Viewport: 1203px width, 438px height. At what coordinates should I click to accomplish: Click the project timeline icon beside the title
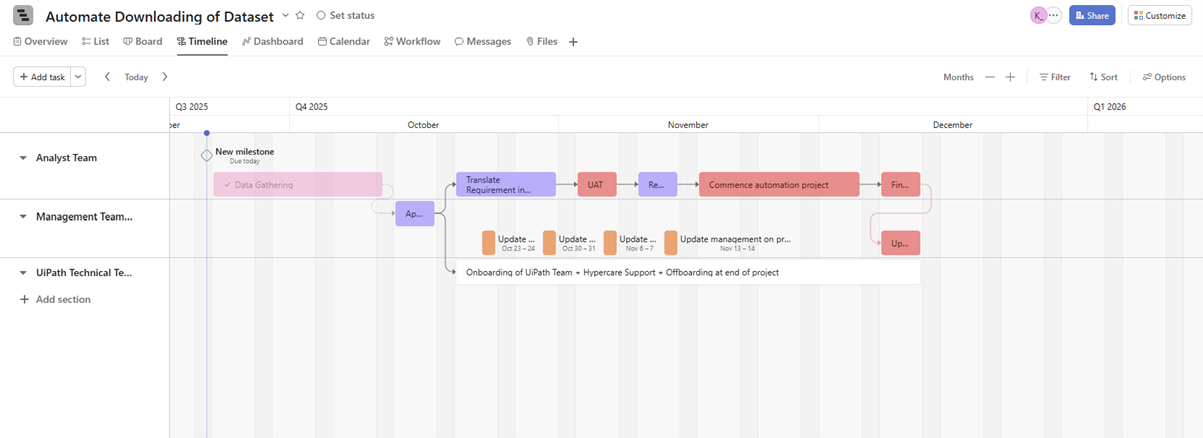coord(23,16)
